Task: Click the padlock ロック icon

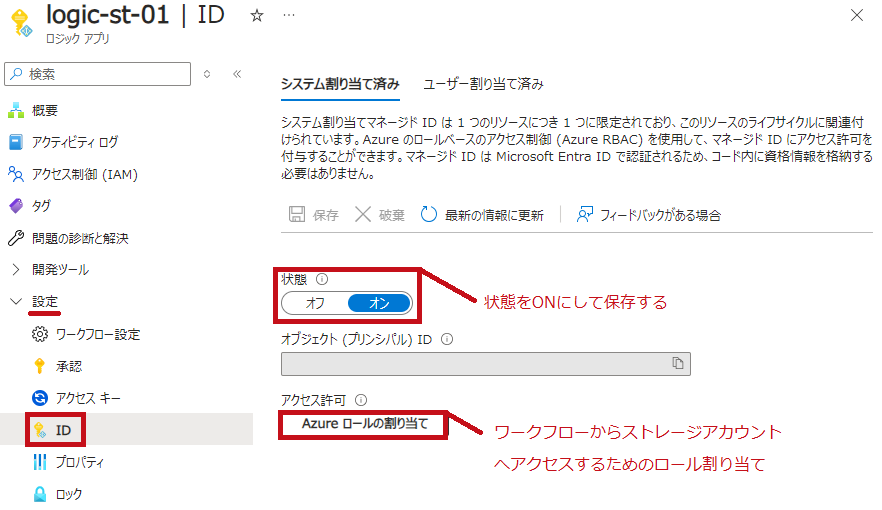Action: (39, 494)
